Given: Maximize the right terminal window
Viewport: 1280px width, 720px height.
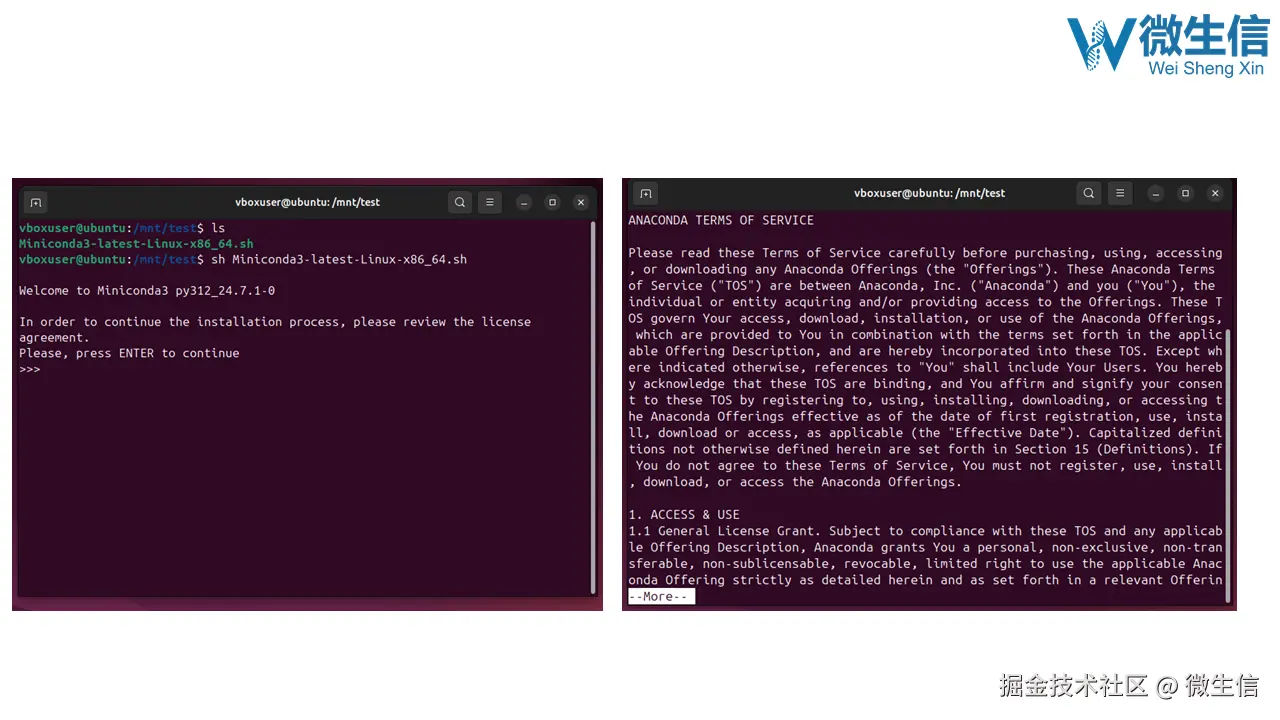Looking at the screenshot, I should (1186, 193).
